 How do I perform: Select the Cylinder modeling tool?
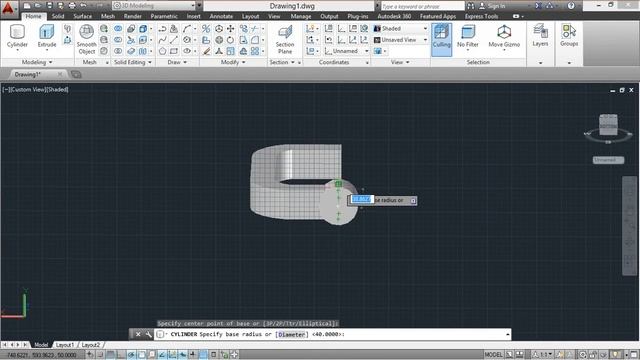(17, 37)
